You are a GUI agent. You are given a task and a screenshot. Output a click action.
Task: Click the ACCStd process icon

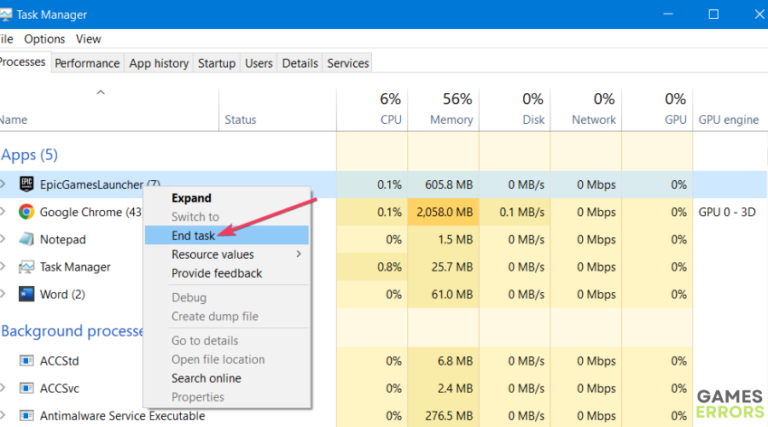[26, 360]
